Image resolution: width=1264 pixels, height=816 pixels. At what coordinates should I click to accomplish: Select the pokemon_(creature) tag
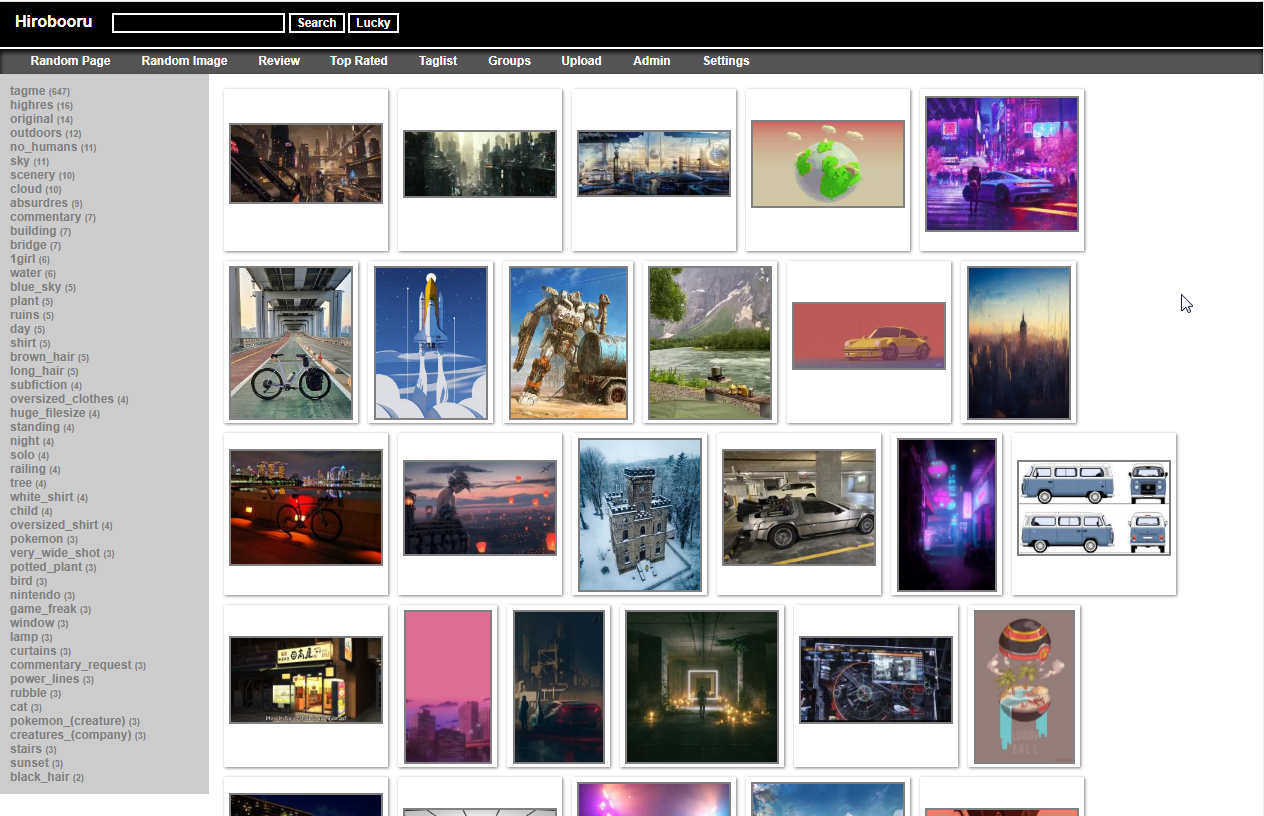[67, 721]
